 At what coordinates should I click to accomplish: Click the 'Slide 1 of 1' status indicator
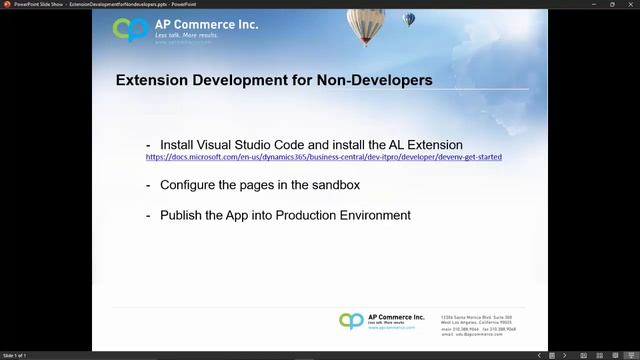point(15,356)
